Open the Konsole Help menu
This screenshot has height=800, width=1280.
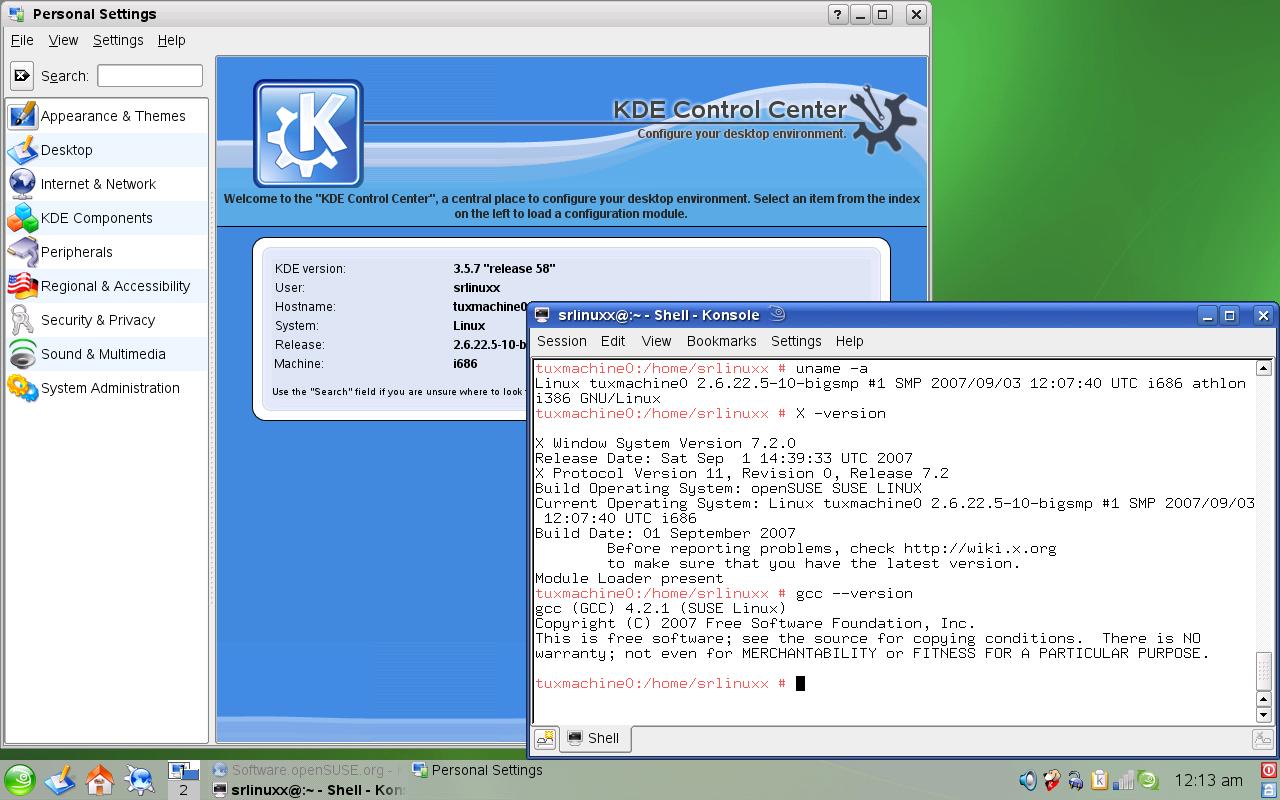coord(849,341)
